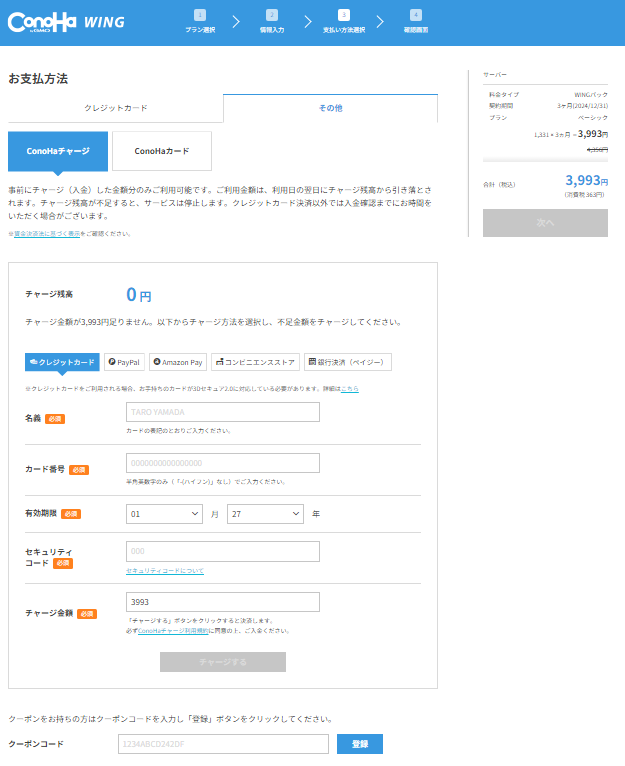Open the セキュリティコードについて link
The height and width of the screenshot is (766, 625).
pyautogui.click(x=165, y=571)
